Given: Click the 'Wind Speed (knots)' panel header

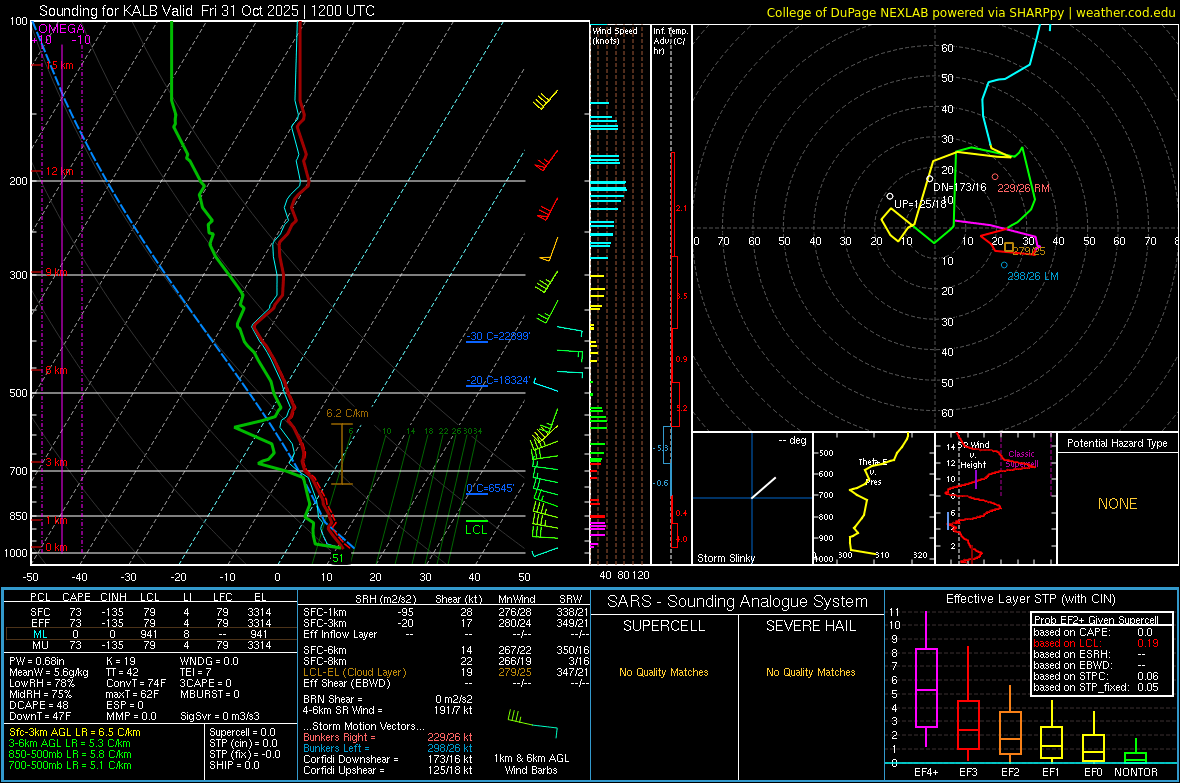Looking at the screenshot, I should pos(615,35).
